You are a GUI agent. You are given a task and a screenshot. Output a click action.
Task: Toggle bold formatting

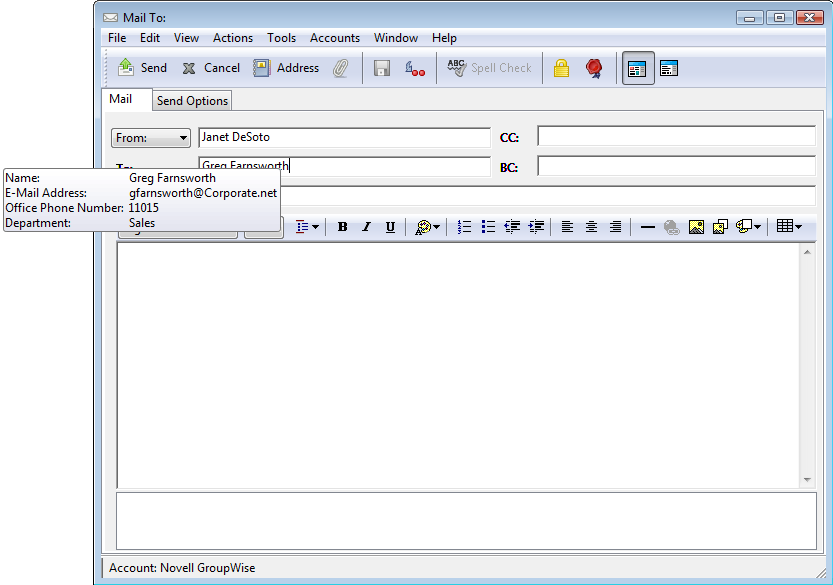[343, 227]
